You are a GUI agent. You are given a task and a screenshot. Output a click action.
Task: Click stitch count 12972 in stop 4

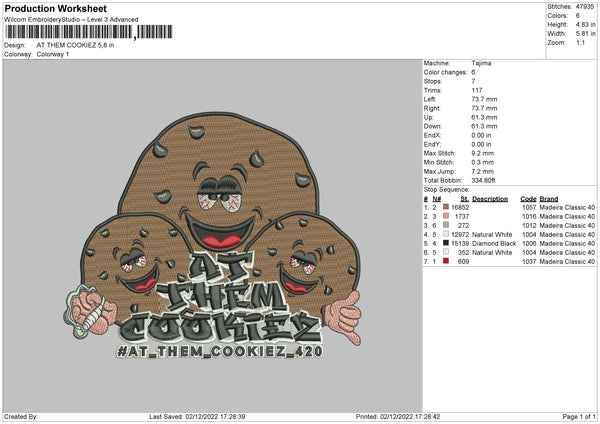(460, 235)
